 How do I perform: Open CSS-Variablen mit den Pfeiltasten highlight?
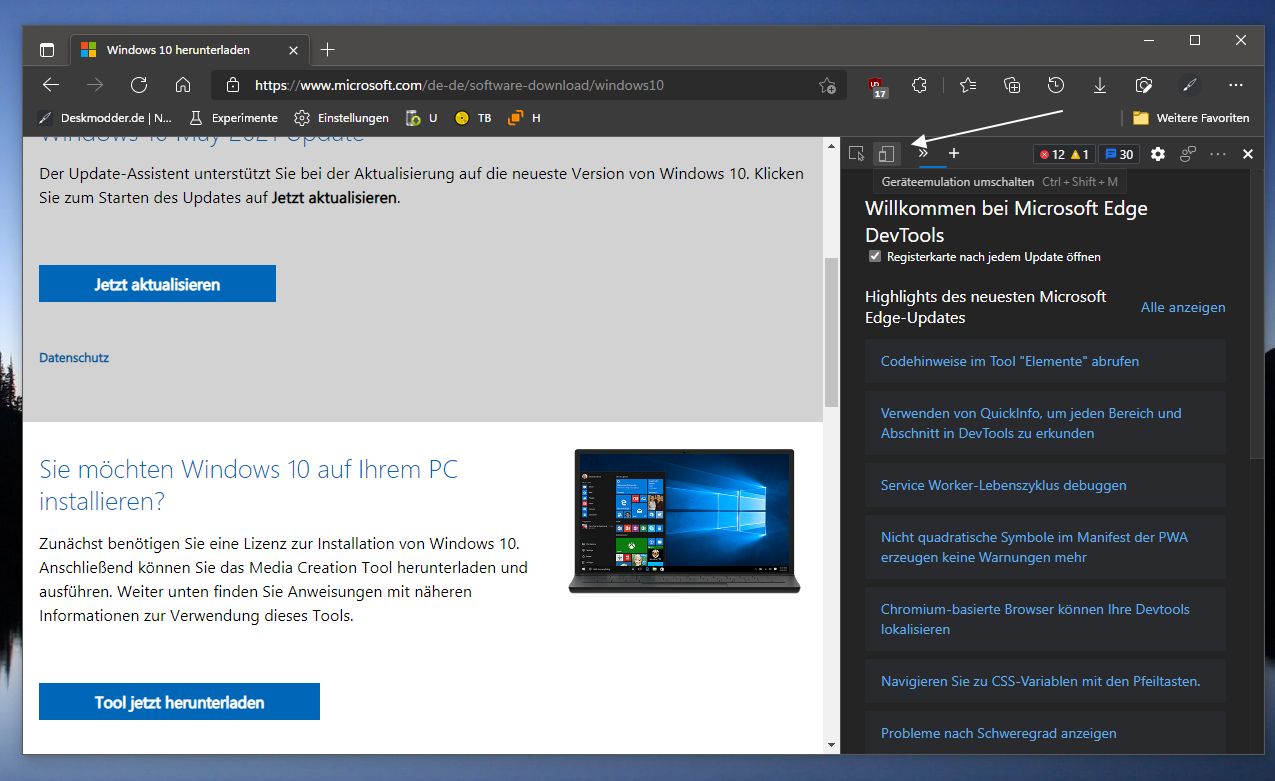click(1045, 681)
